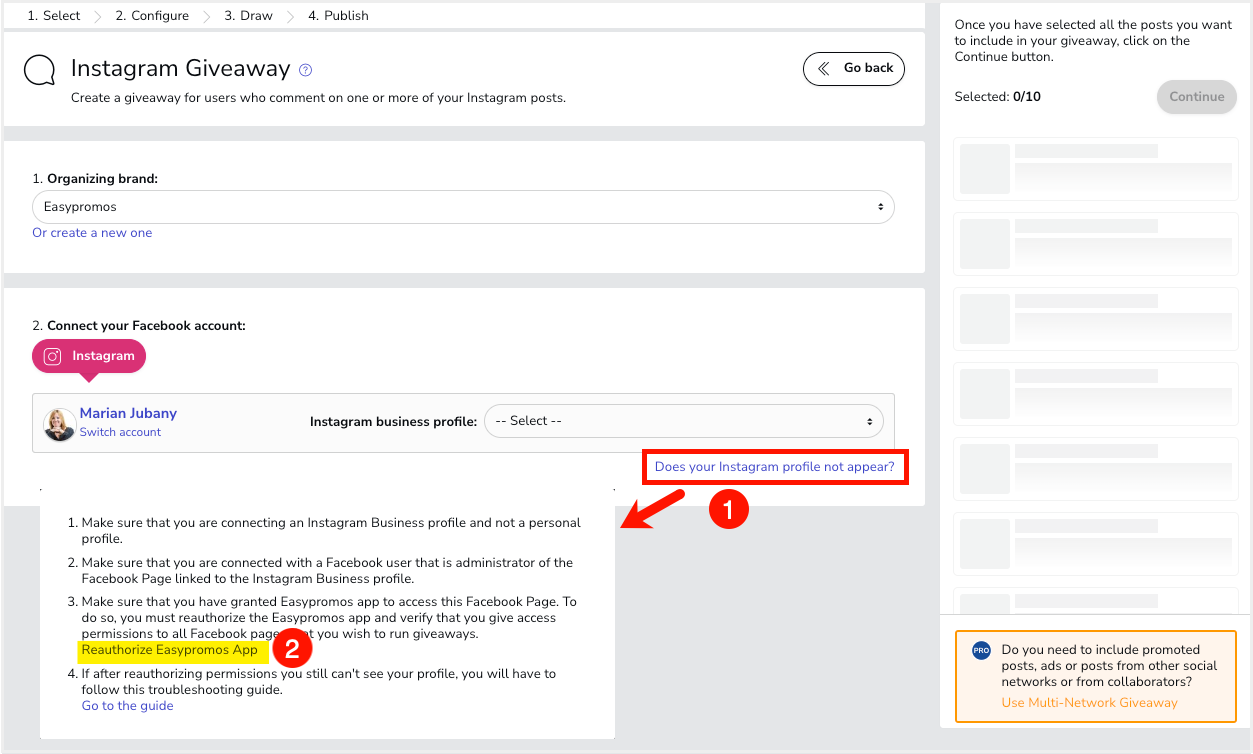Open the 'Go to the guide' link

tap(128, 706)
